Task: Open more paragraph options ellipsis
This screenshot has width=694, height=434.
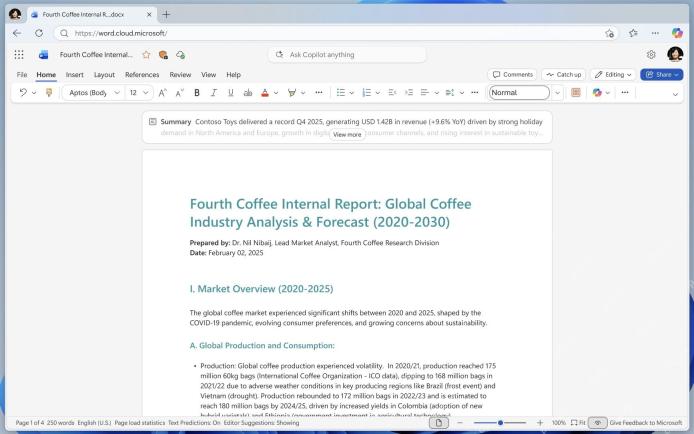Action: point(474,92)
